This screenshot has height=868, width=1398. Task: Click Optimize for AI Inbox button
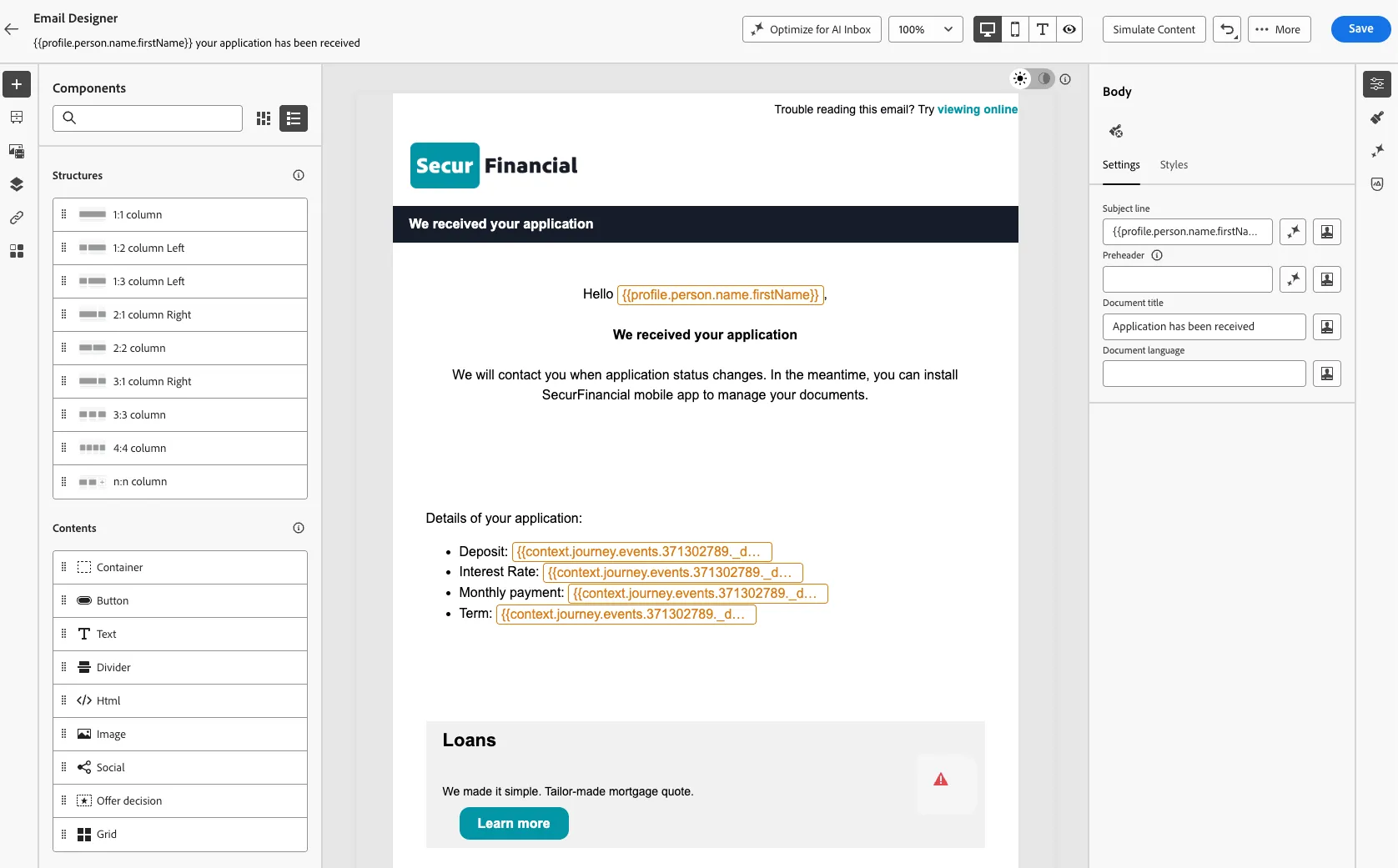812,29
